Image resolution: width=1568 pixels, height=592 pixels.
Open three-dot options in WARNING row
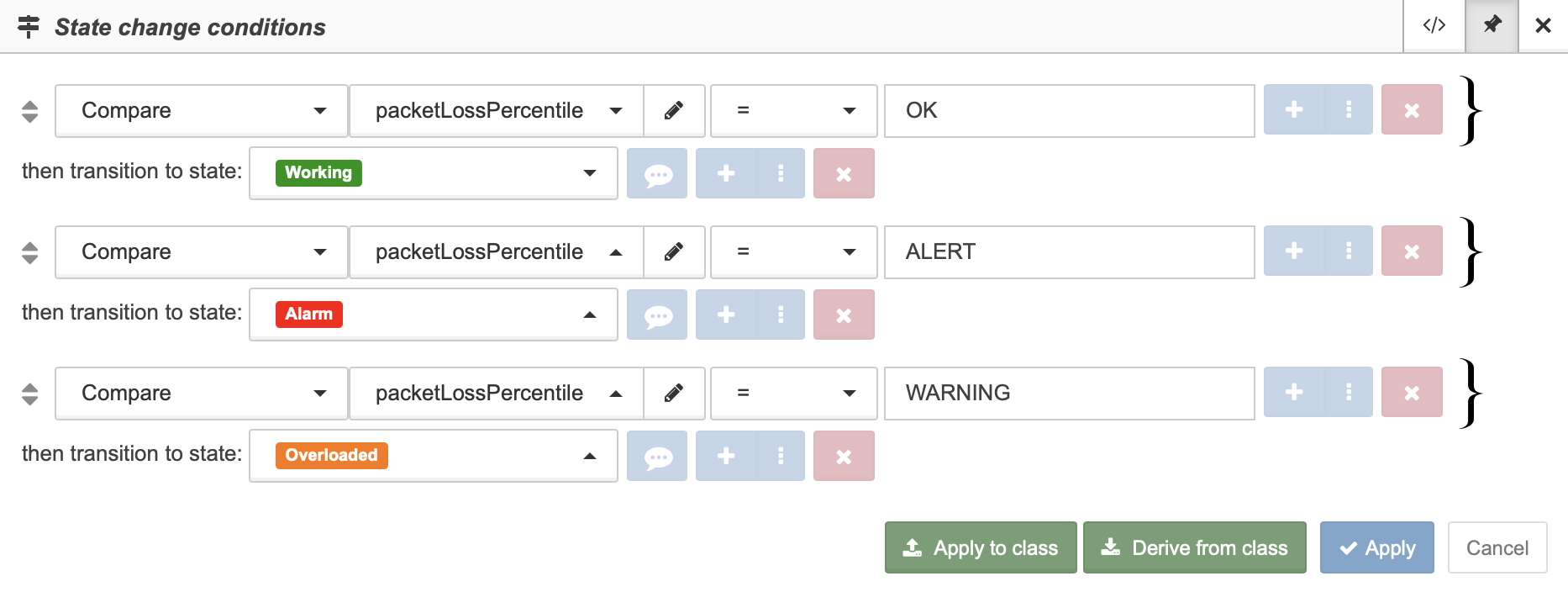(x=1349, y=392)
